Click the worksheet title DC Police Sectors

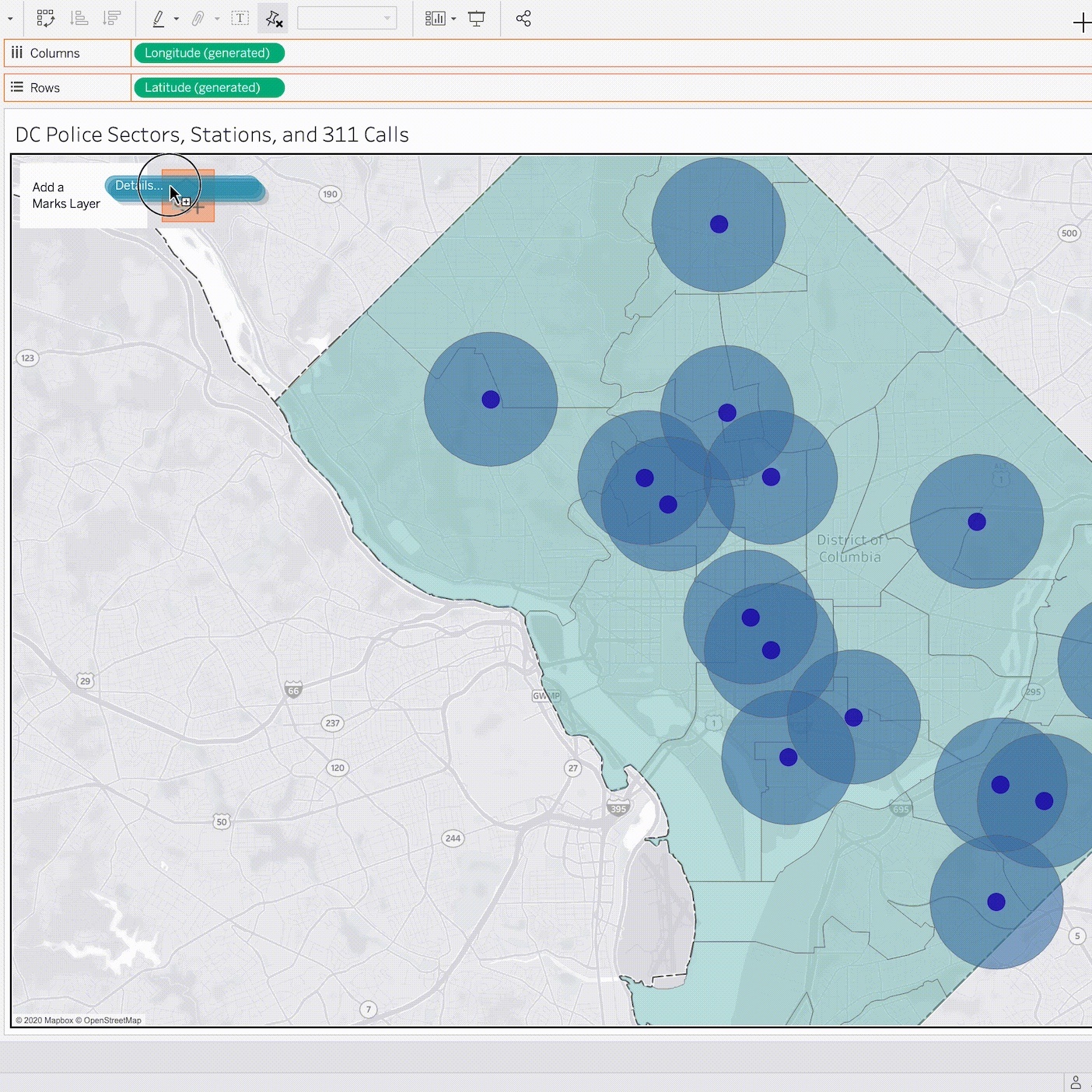click(212, 135)
